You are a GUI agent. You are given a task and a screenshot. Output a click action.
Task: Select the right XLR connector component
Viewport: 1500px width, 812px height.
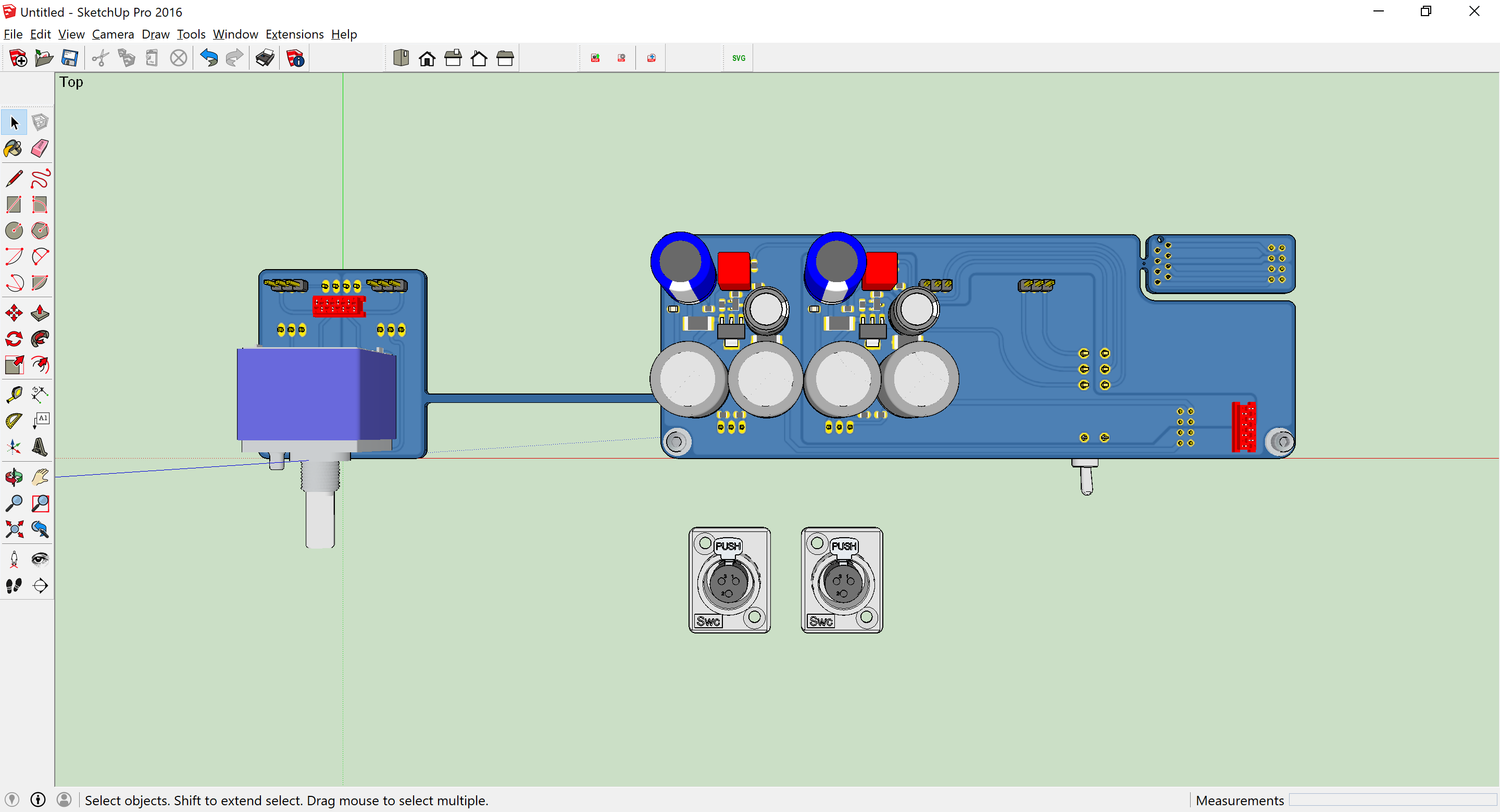pos(842,580)
